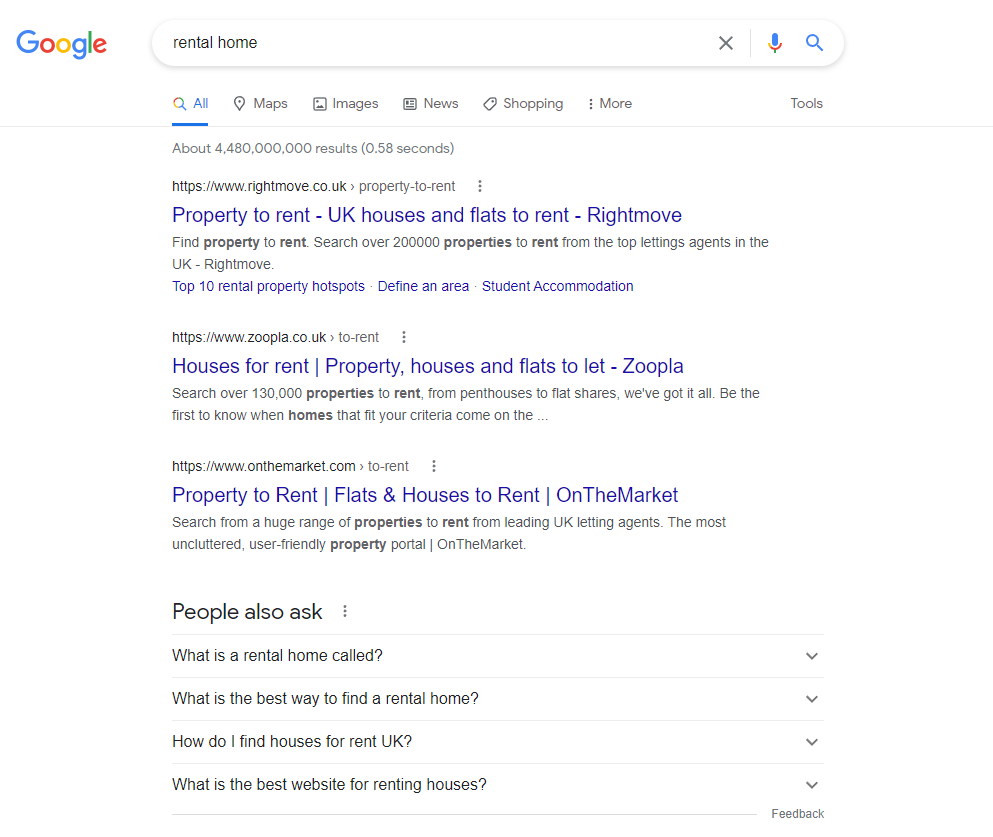
Task: Open the Rightmove 'Property to rent' result
Action: tap(427, 215)
